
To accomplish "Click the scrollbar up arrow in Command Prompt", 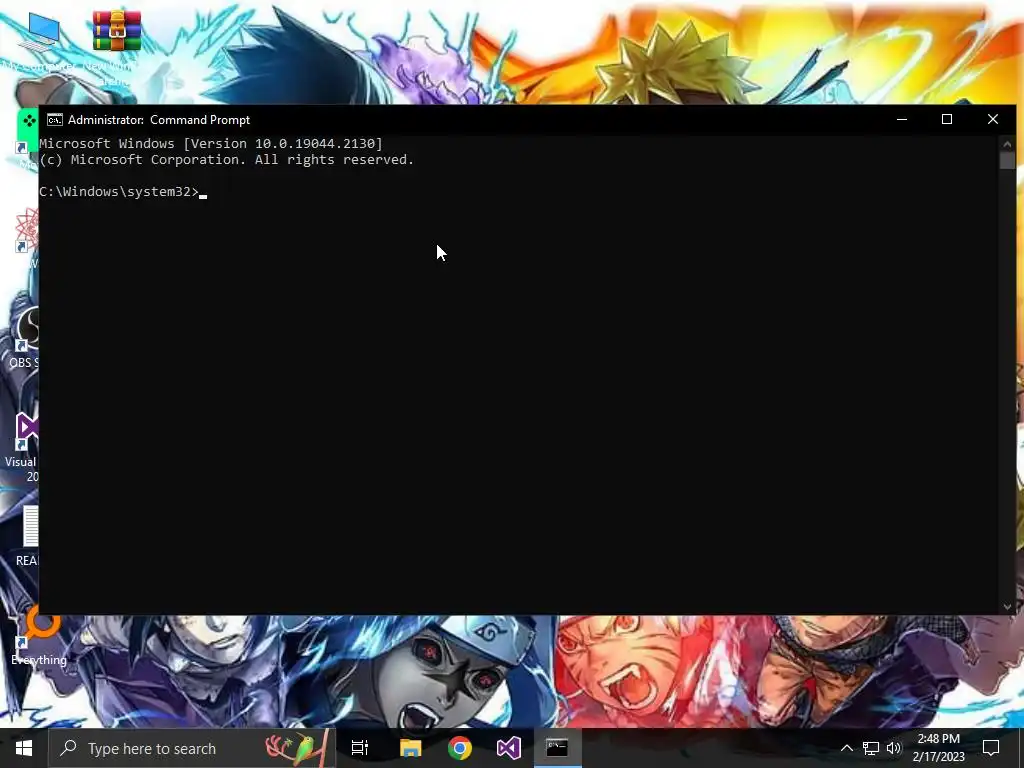I will coord(1007,144).
